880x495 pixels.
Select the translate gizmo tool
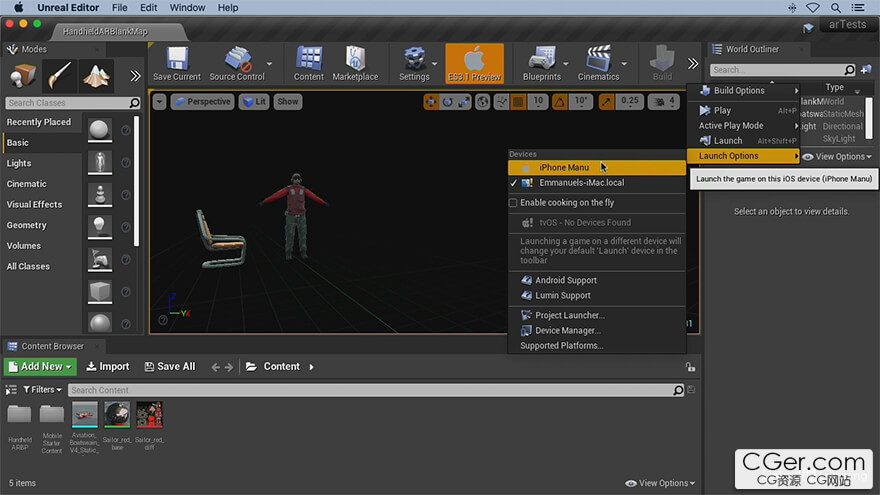[431, 102]
